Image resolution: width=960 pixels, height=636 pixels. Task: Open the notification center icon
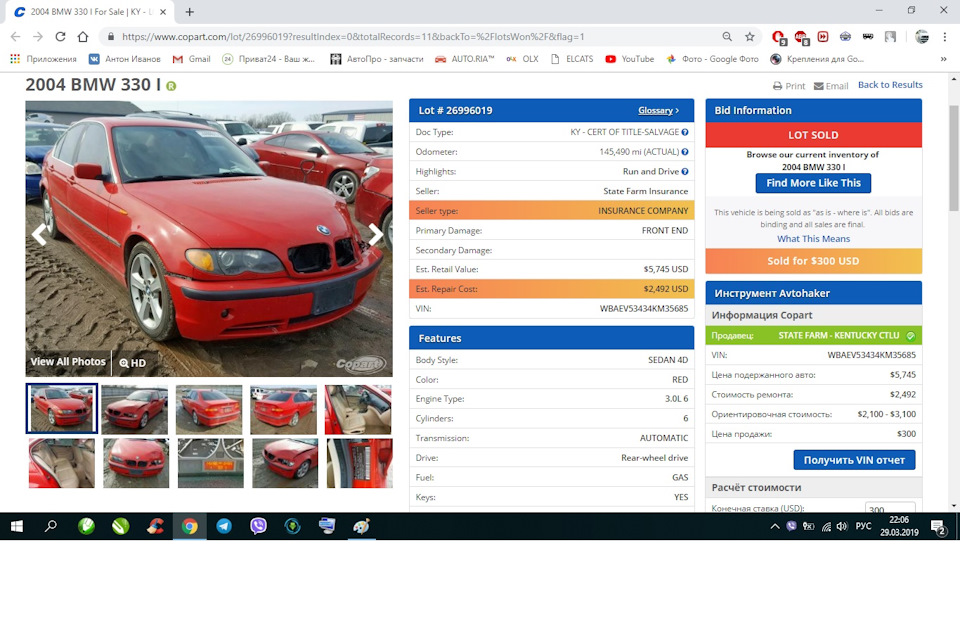click(939, 526)
